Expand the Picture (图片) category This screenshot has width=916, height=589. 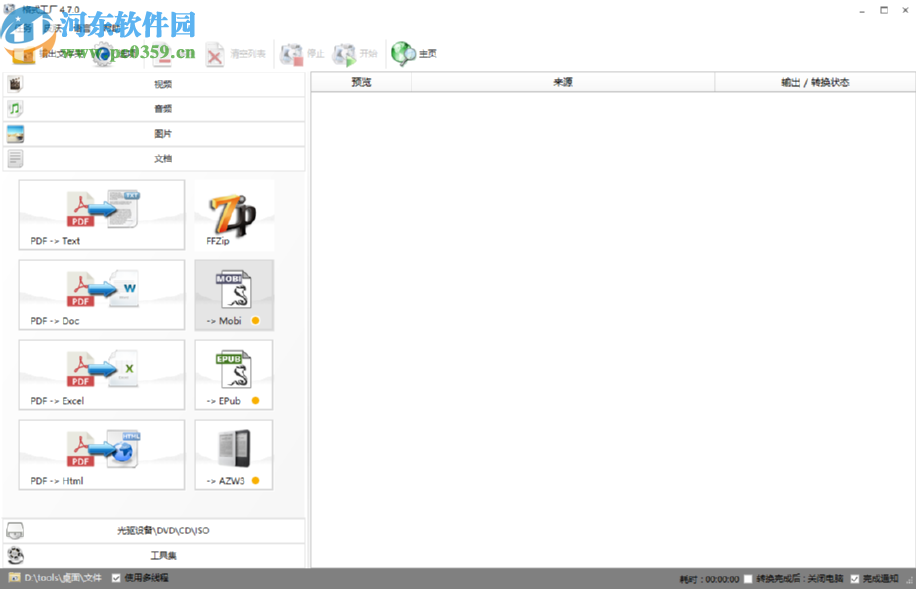tap(154, 134)
